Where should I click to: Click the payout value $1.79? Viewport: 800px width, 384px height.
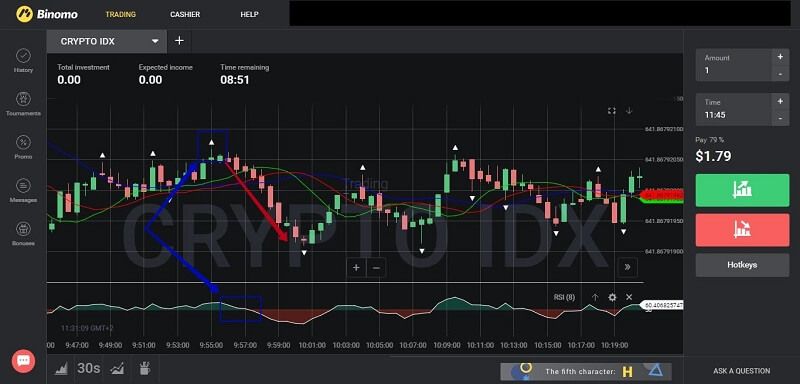pos(713,156)
